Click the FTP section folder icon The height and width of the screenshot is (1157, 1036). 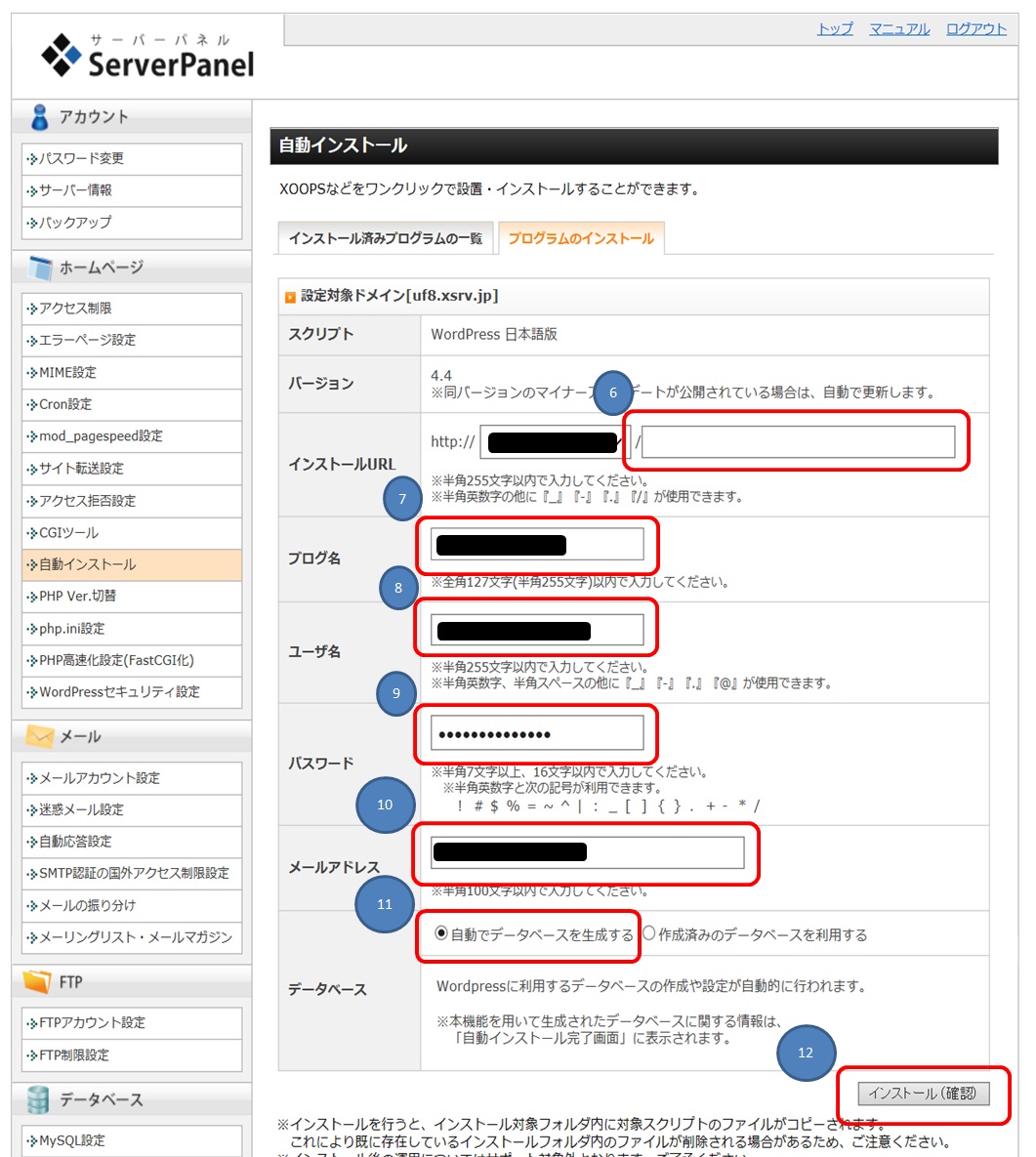tap(37, 982)
